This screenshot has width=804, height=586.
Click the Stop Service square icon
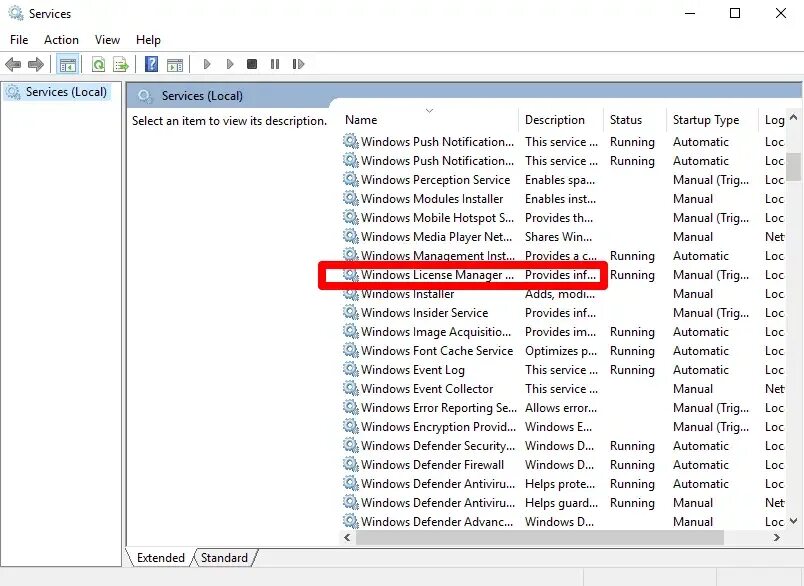252,64
